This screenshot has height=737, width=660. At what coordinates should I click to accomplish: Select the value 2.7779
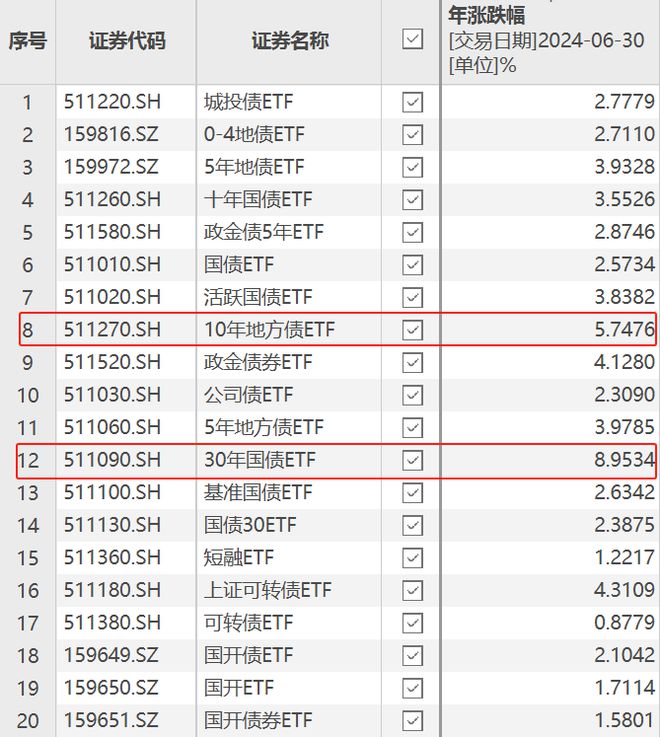pyautogui.click(x=624, y=102)
